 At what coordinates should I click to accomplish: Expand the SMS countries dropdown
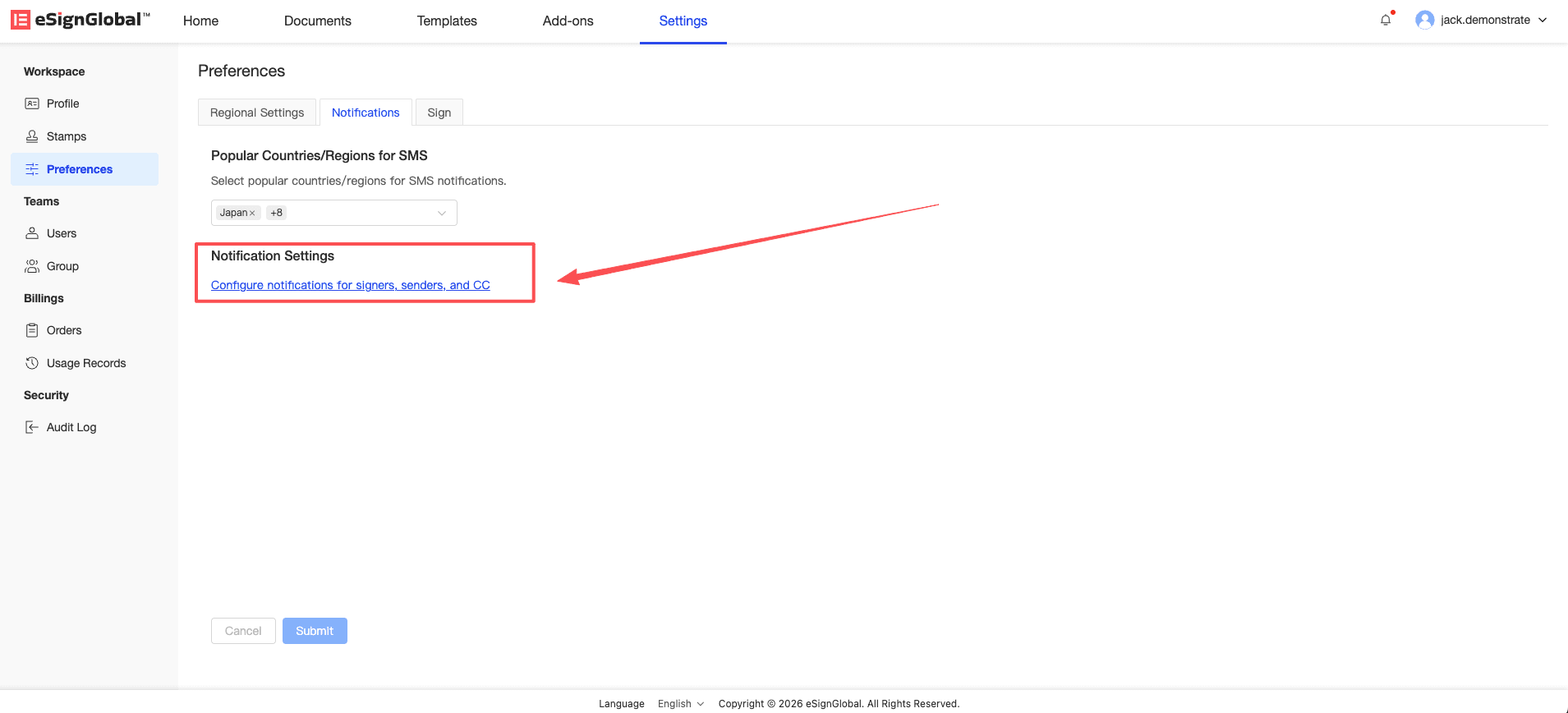coord(442,213)
